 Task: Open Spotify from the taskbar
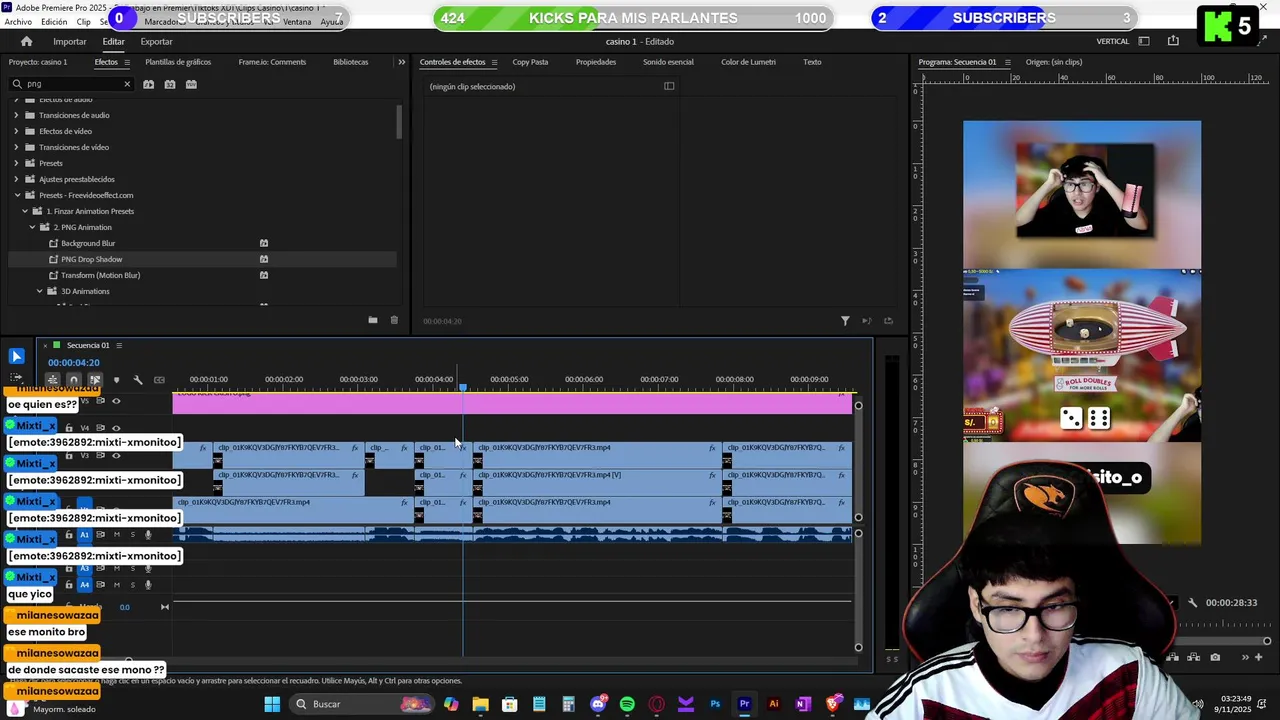click(x=627, y=704)
